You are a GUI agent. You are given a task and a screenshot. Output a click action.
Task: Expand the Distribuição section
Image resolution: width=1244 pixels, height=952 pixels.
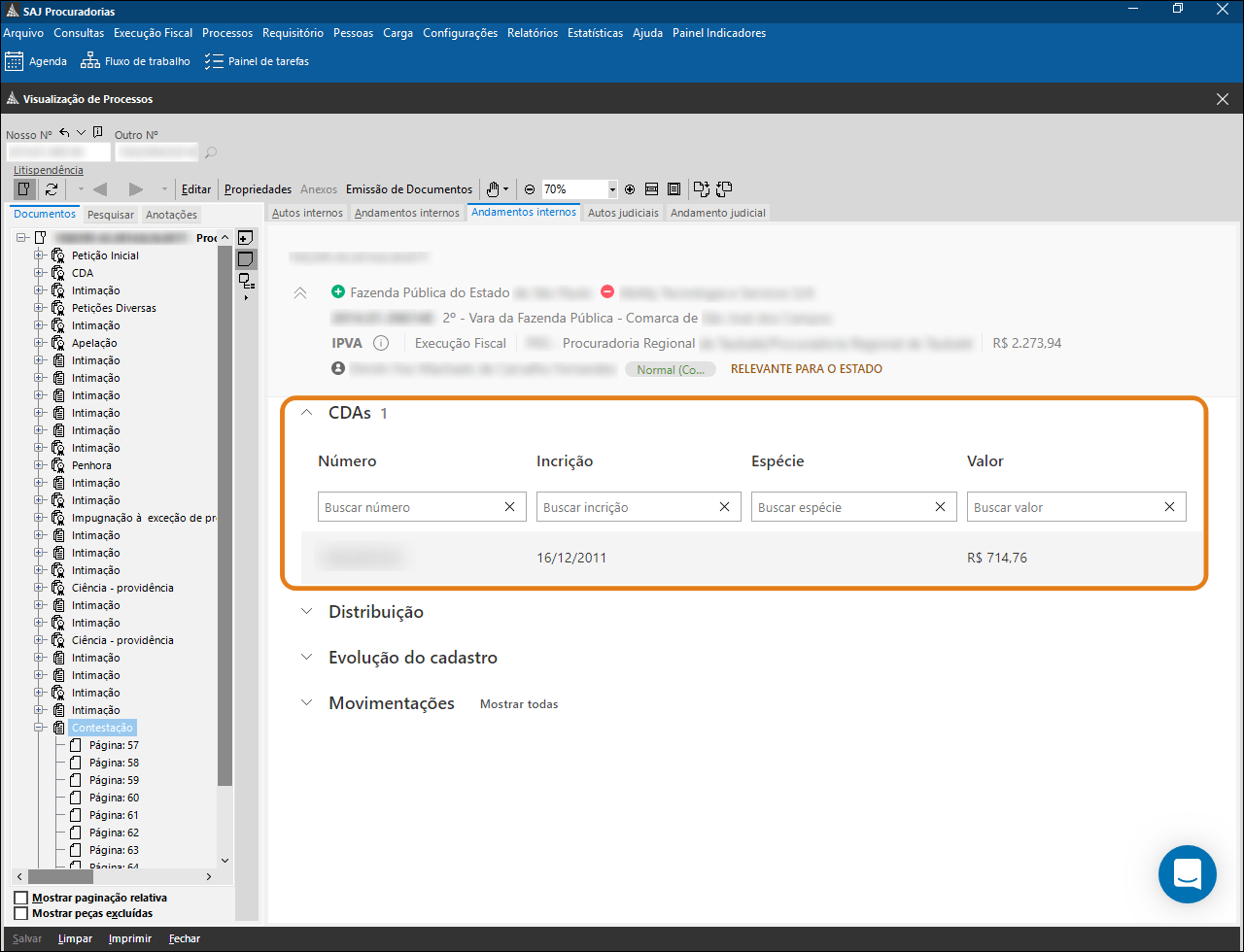tap(307, 612)
